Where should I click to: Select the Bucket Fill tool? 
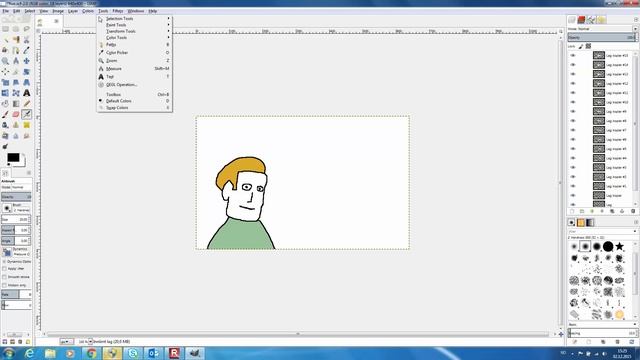[5, 104]
